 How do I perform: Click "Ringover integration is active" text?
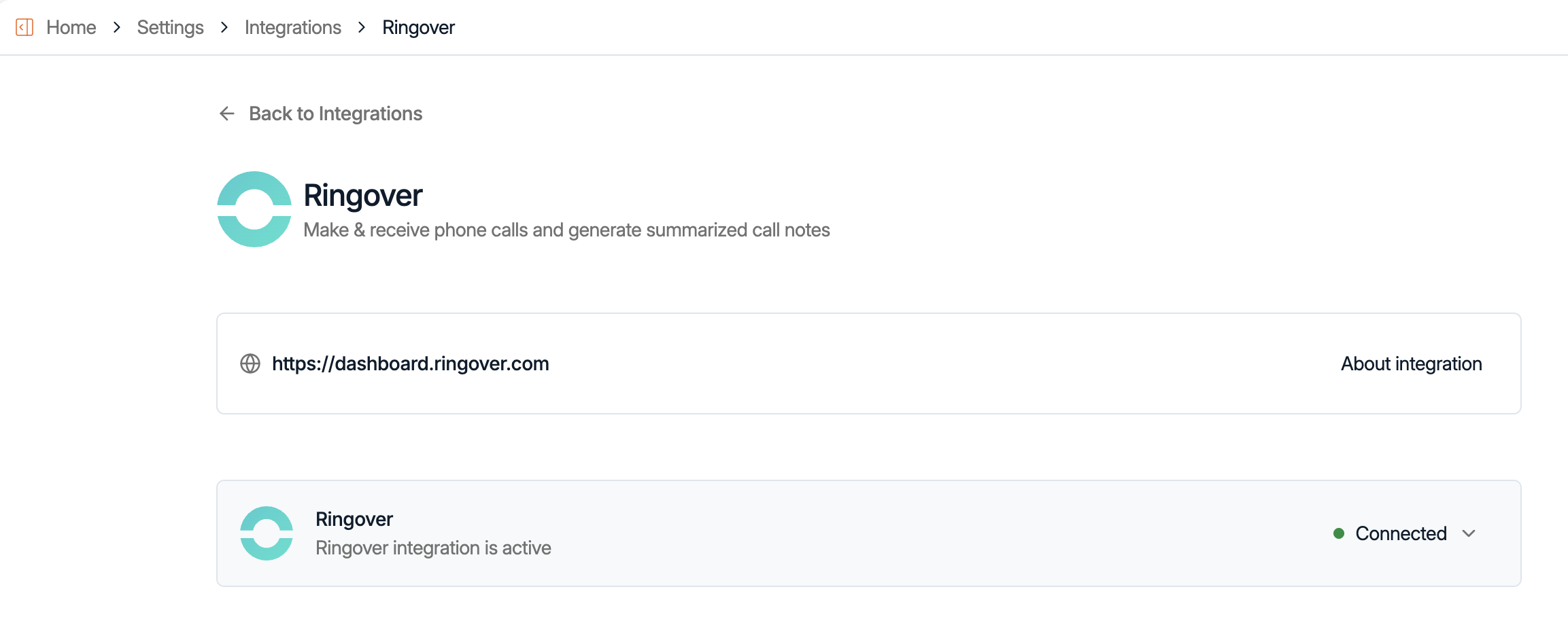[433, 548]
